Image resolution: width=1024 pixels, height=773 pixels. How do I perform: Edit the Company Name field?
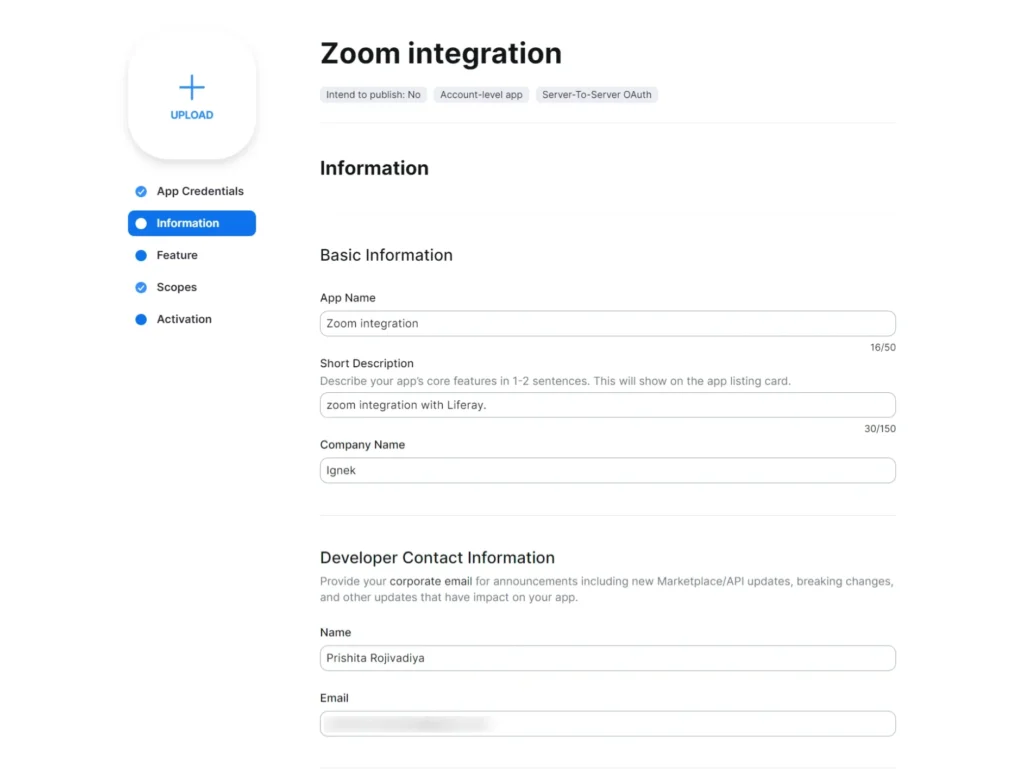coord(607,470)
